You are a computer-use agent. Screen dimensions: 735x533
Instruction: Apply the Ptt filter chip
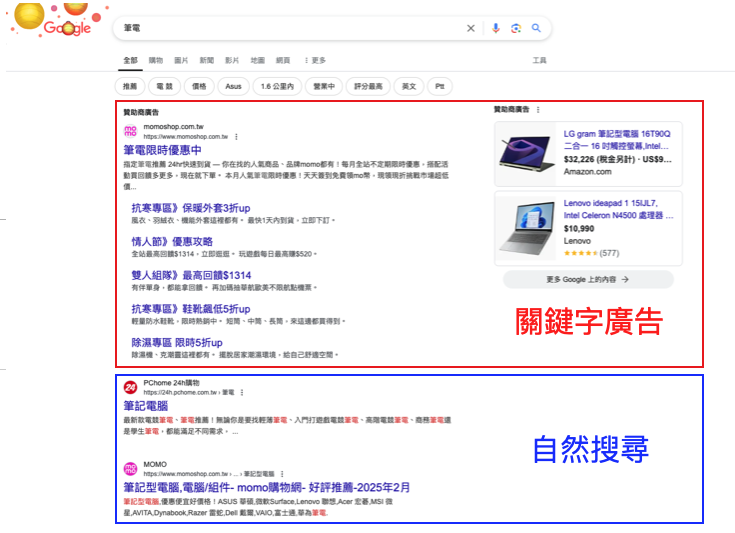[x=440, y=86]
